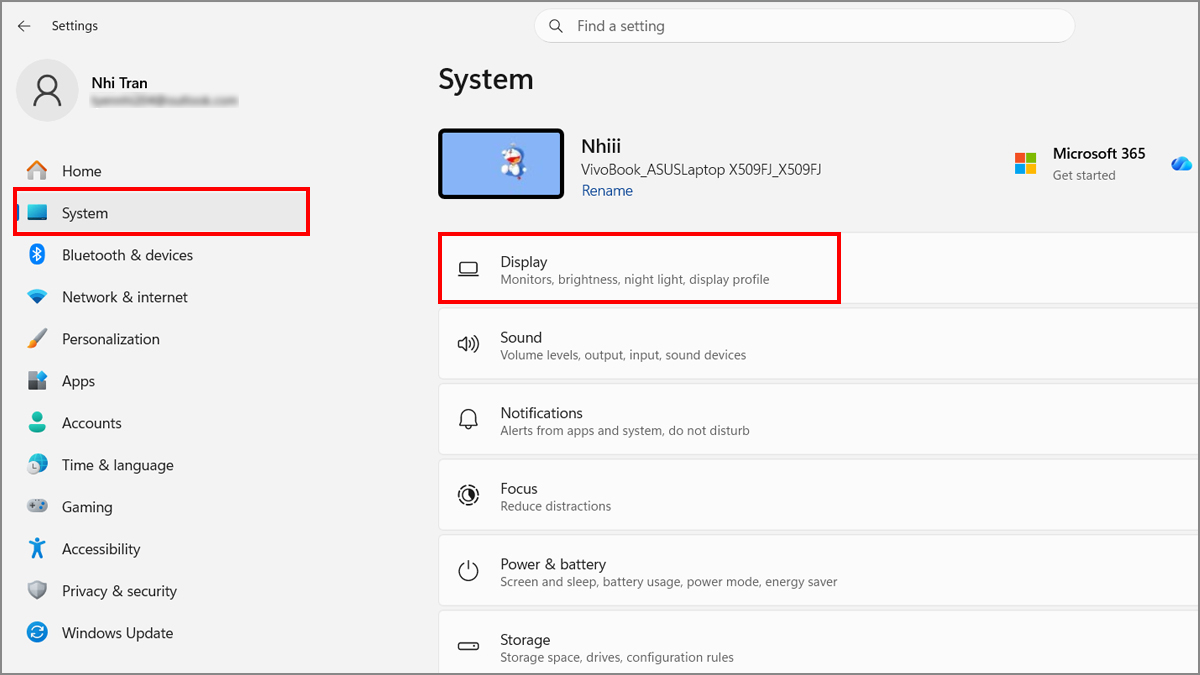Select System in the sidebar
The image size is (1200, 675).
[x=162, y=213]
